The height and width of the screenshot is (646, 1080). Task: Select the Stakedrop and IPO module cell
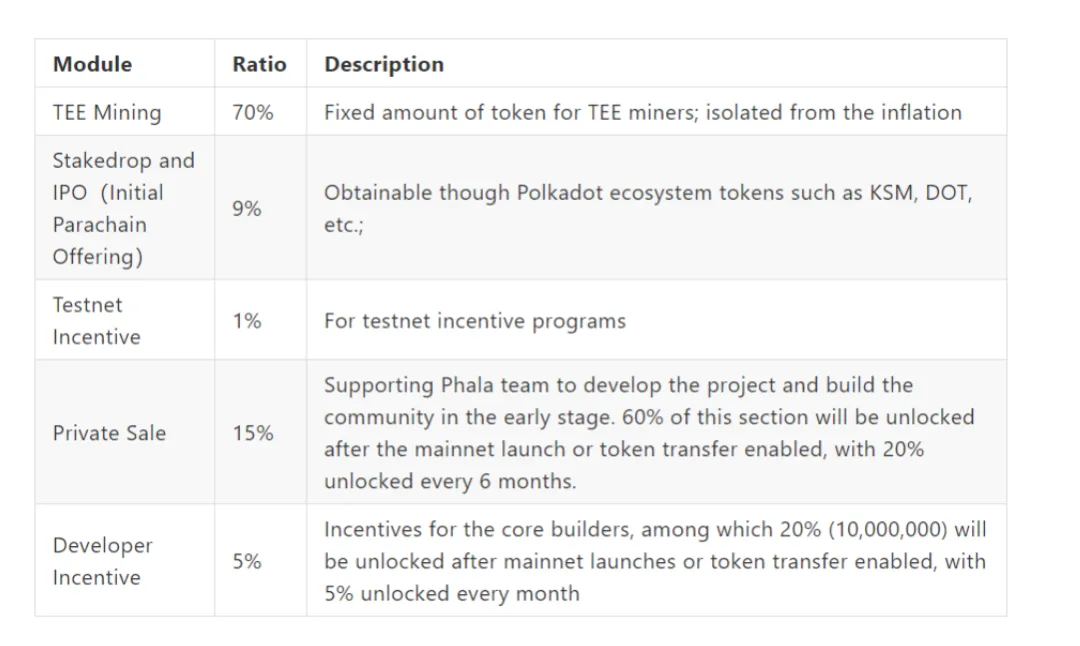(125, 208)
